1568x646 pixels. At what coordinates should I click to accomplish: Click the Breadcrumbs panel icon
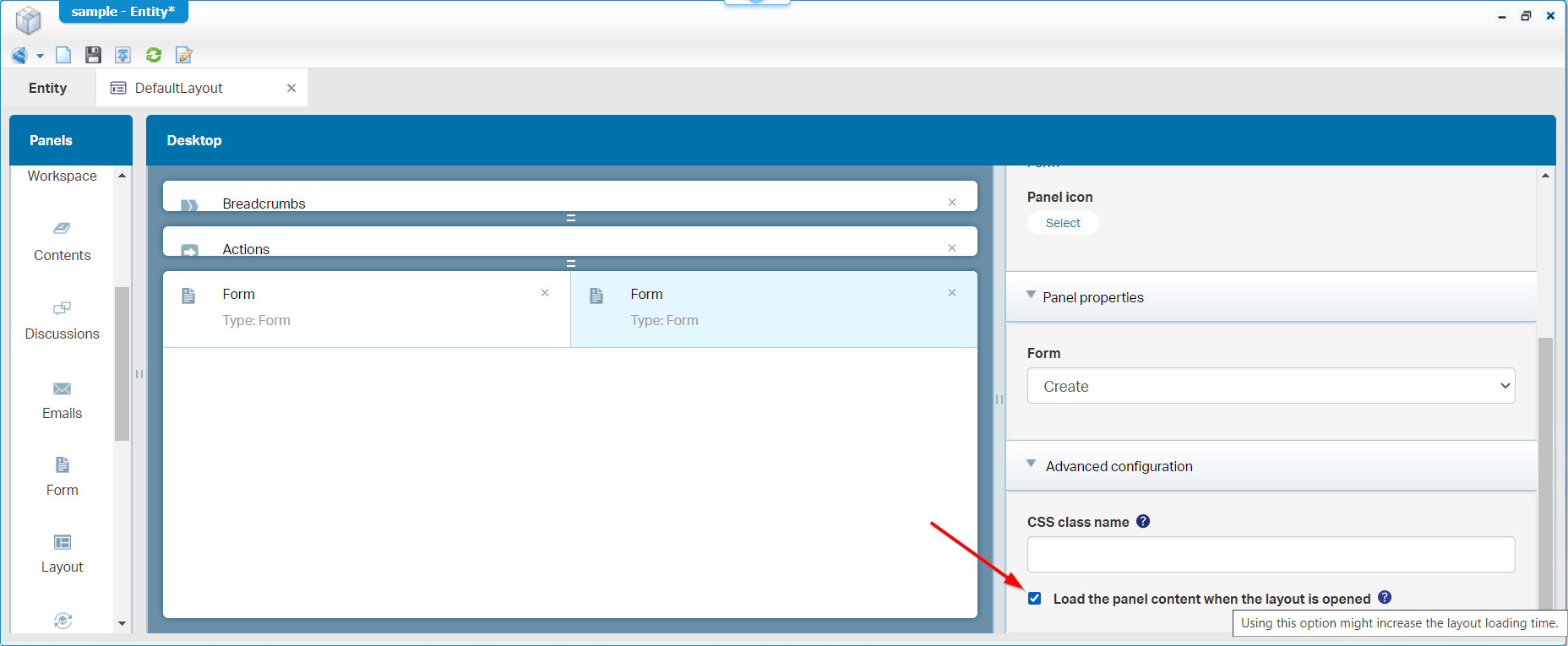point(189,205)
